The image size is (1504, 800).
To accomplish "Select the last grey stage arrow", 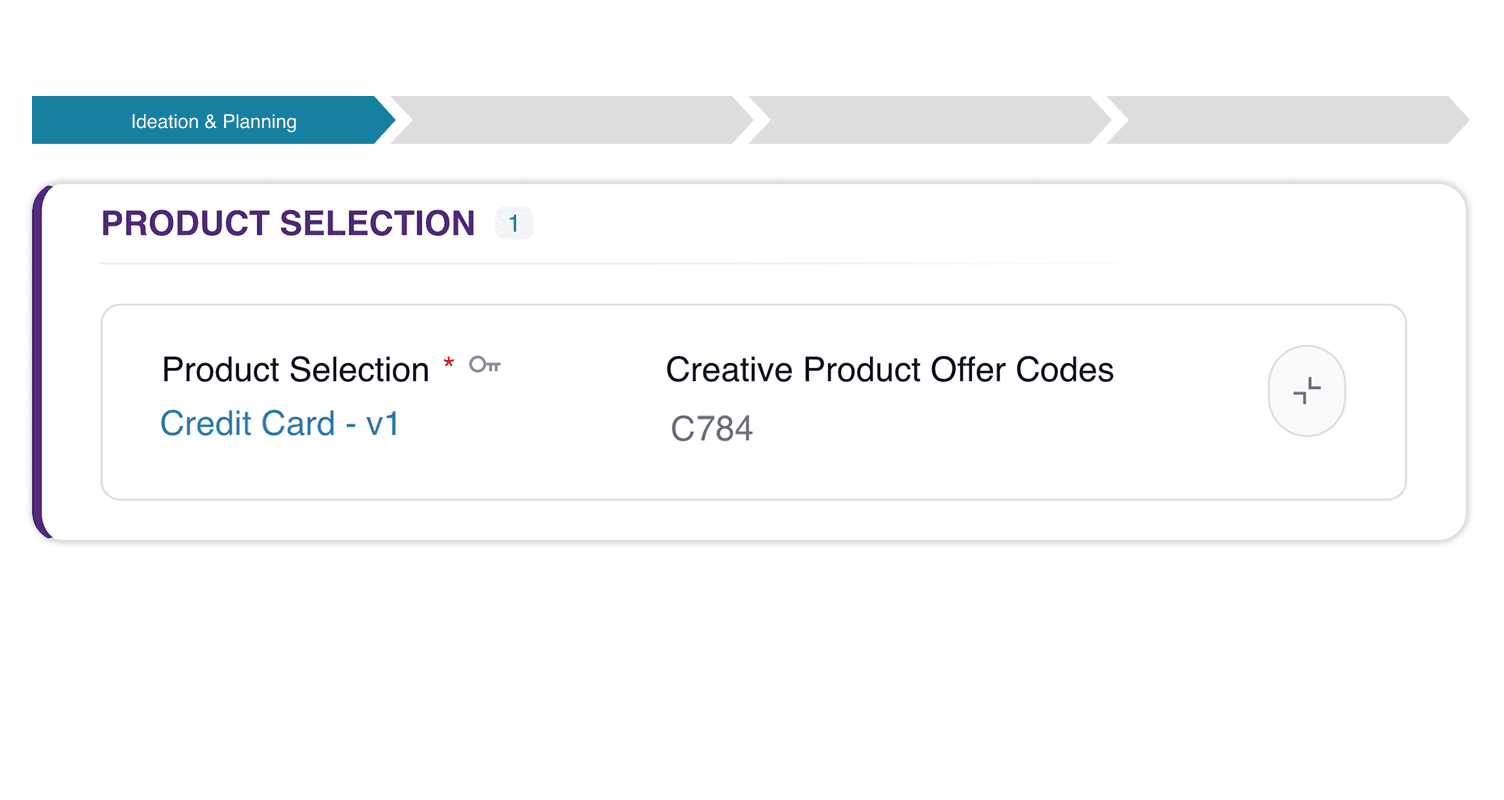I will pos(1286,121).
